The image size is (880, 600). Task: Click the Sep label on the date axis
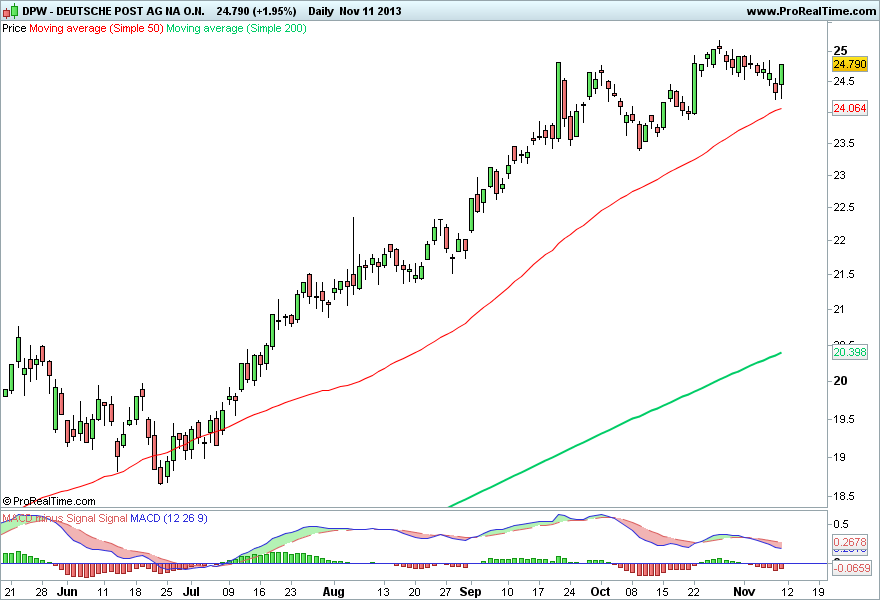tap(470, 592)
